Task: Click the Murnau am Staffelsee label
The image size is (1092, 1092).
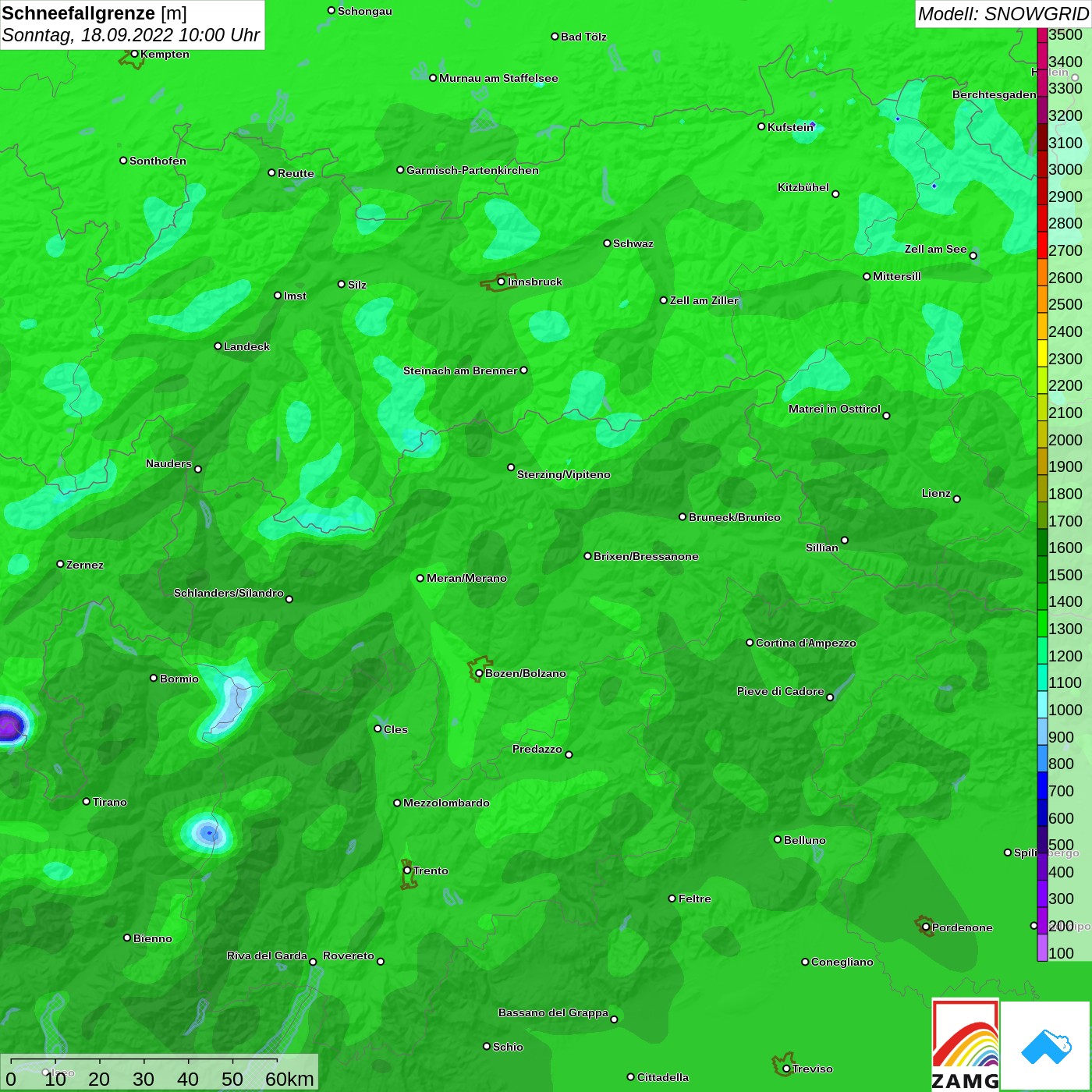Action: (x=498, y=78)
